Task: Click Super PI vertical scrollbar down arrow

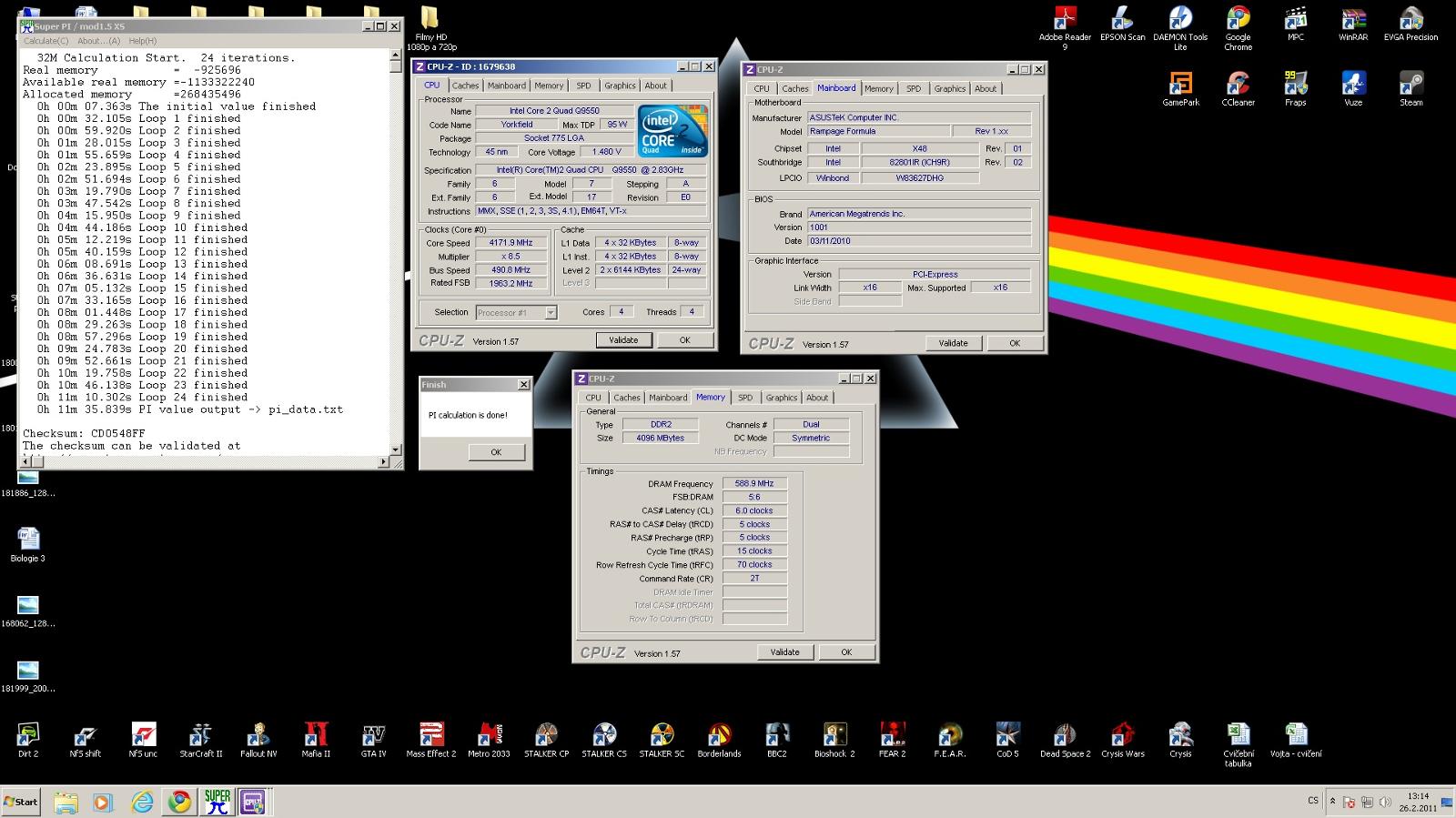Action: click(395, 449)
